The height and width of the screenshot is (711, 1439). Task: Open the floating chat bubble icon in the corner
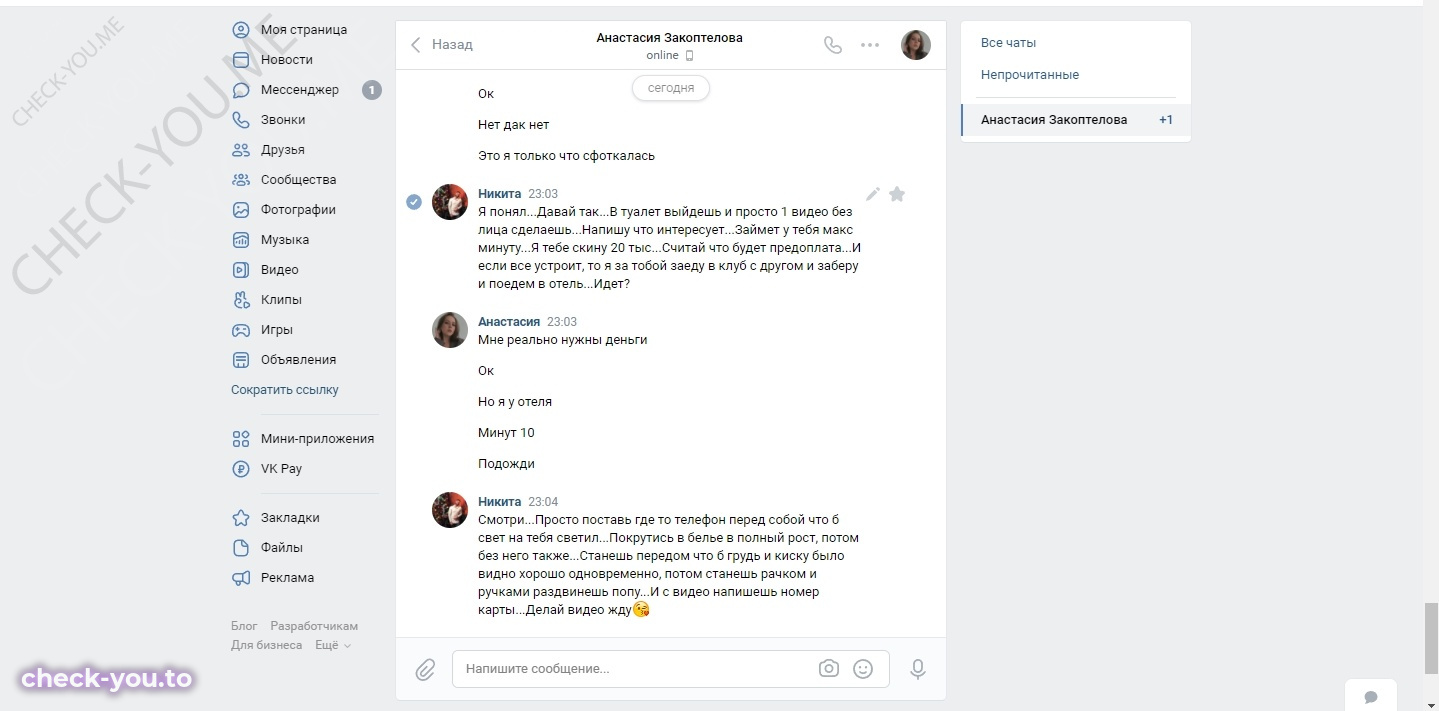[x=1371, y=697]
